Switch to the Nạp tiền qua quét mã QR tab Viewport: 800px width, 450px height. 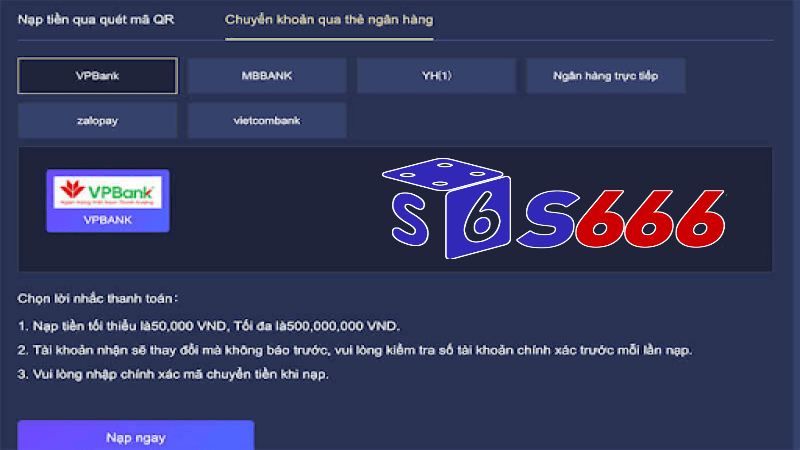tap(96, 20)
